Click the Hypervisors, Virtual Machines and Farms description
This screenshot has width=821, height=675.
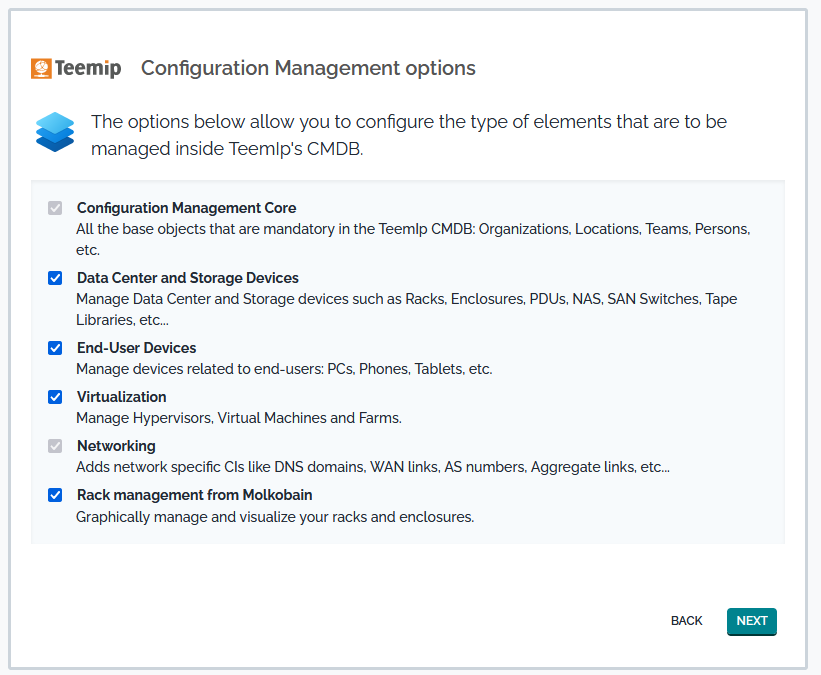click(x=239, y=418)
